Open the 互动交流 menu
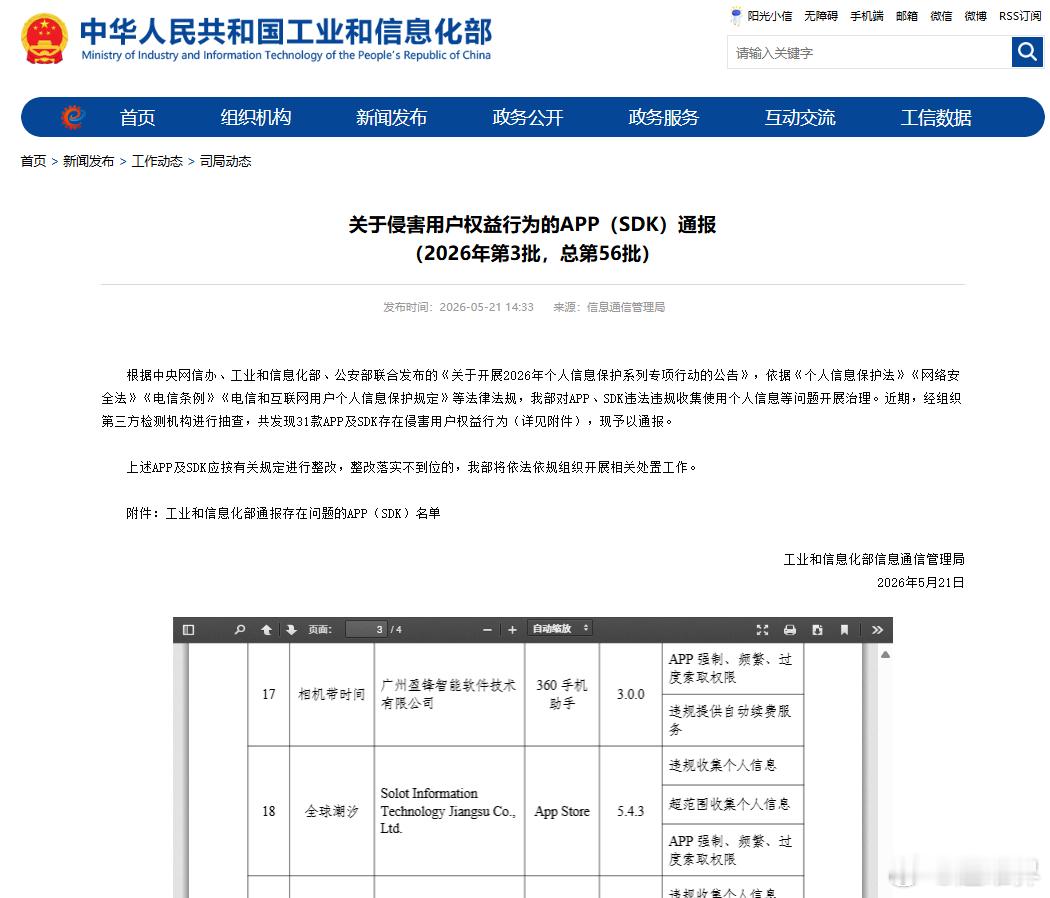The width and height of the screenshot is (1050, 898). click(x=800, y=118)
